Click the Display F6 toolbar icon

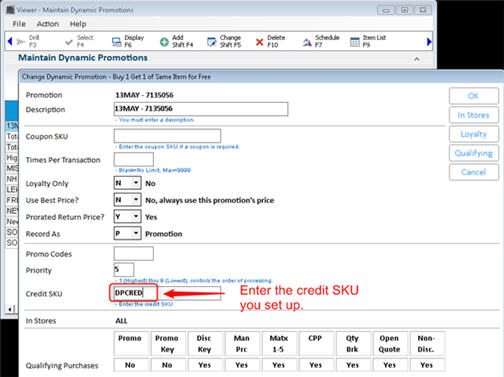coord(117,42)
